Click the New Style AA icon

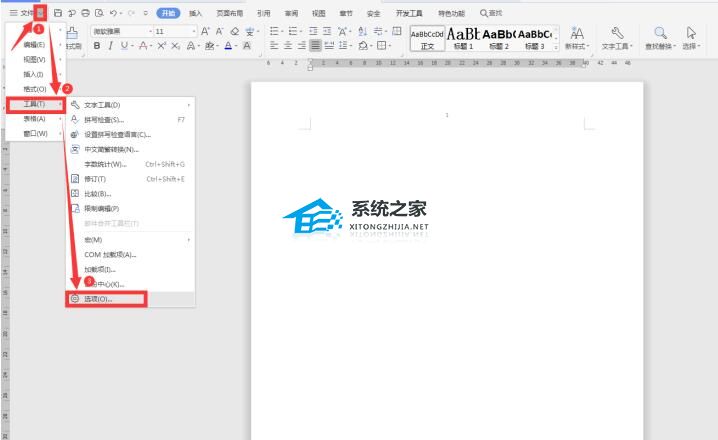[x=577, y=33]
